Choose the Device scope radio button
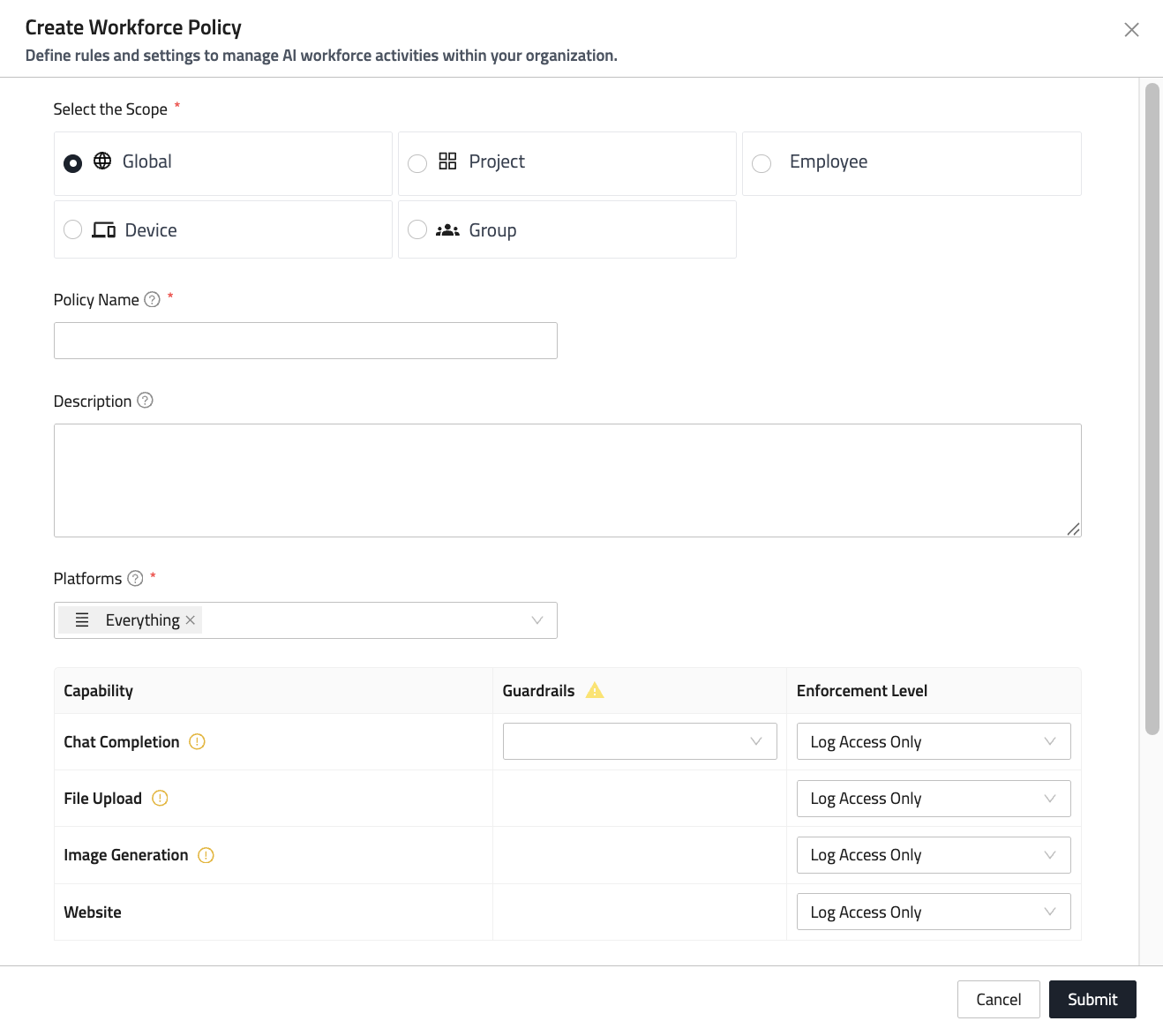Screen dimensions: 1163x1036 73,229
